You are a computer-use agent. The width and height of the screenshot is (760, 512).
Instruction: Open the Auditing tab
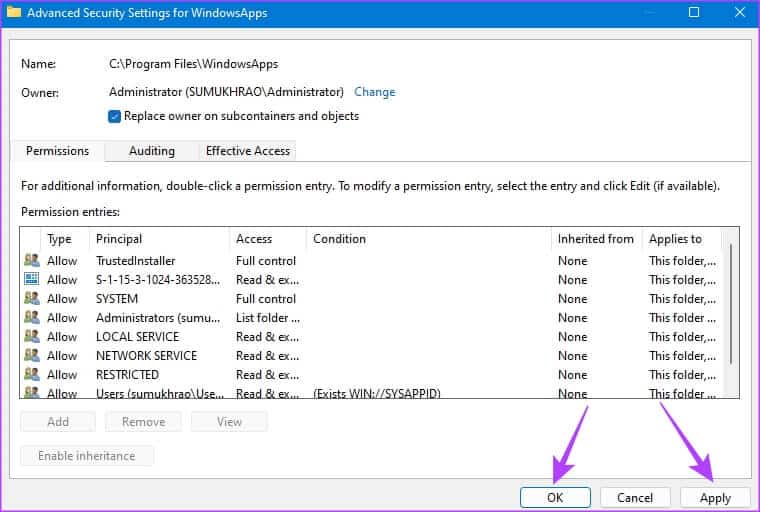[152, 151]
